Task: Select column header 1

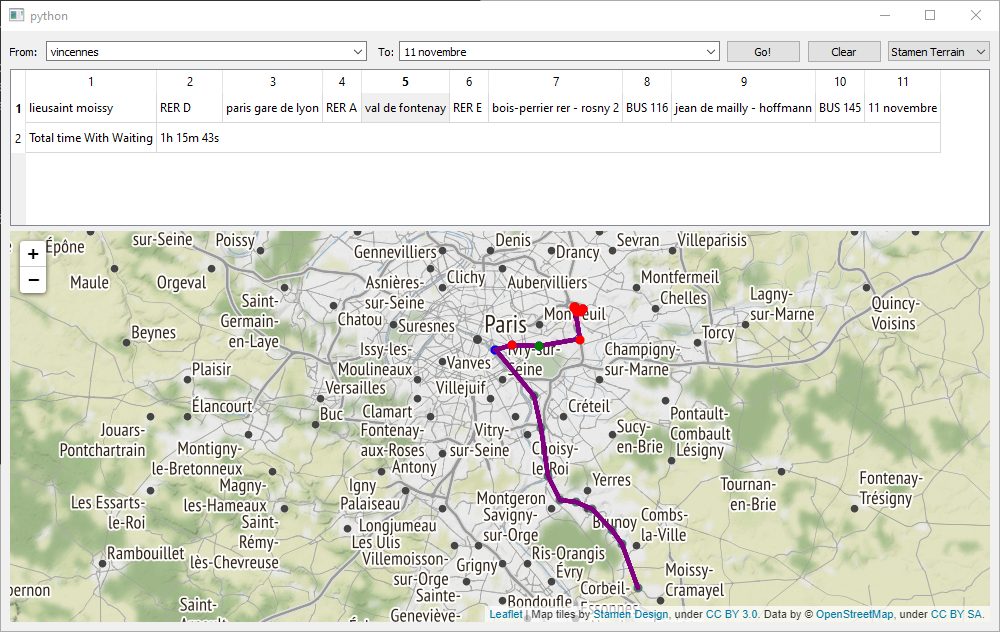Action: pyautogui.click(x=91, y=82)
